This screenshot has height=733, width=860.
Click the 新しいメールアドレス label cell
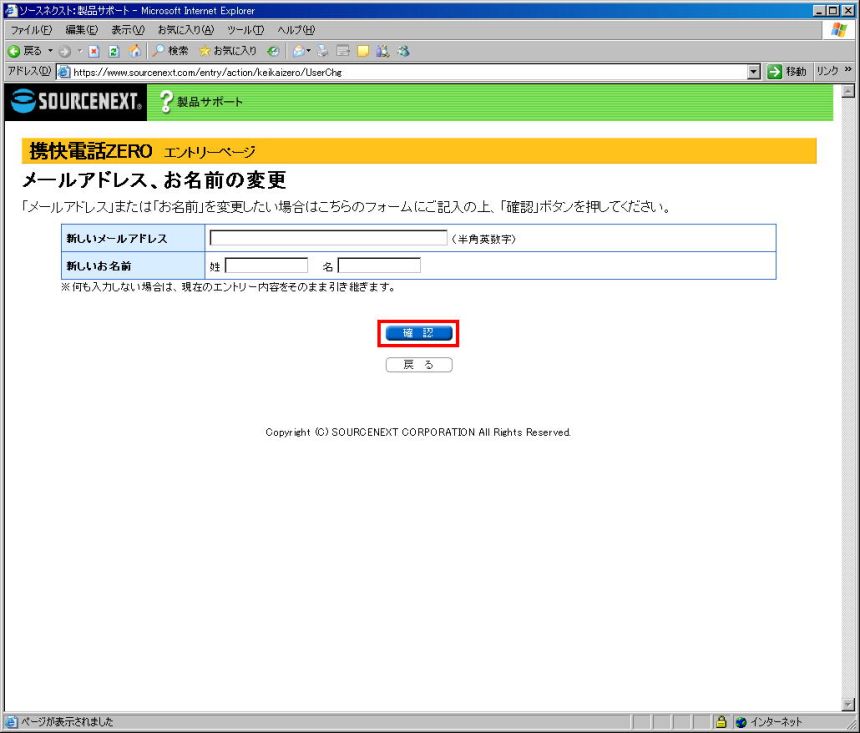133,238
